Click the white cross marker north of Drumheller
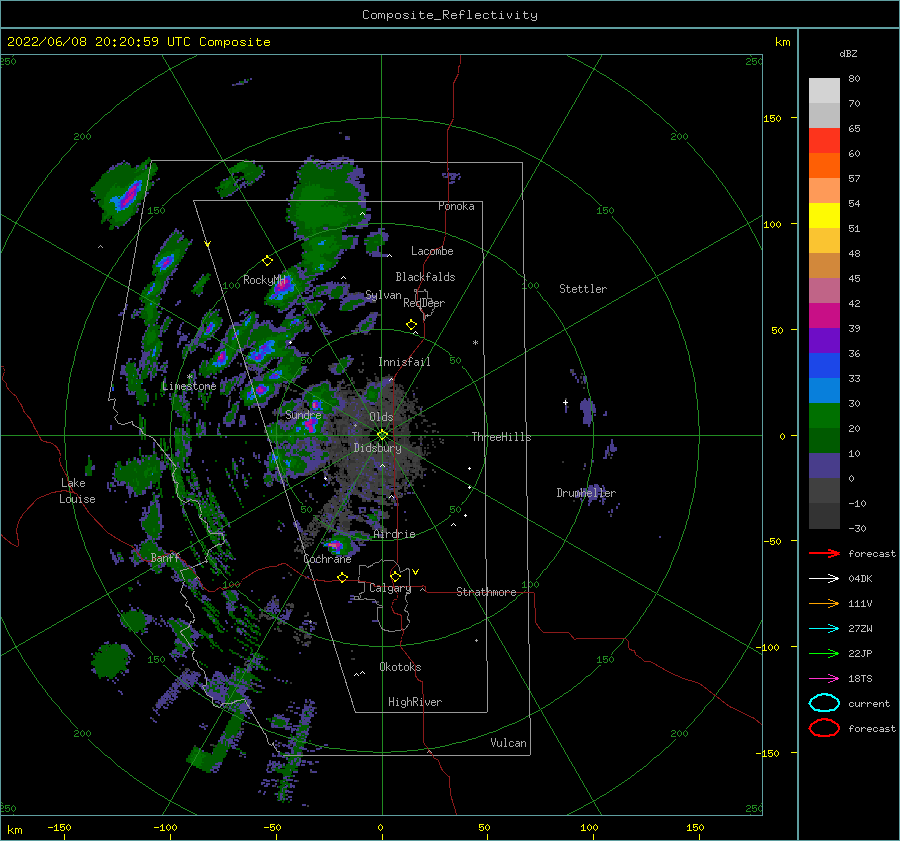Viewport: 900px width, 841px height. pos(565,402)
